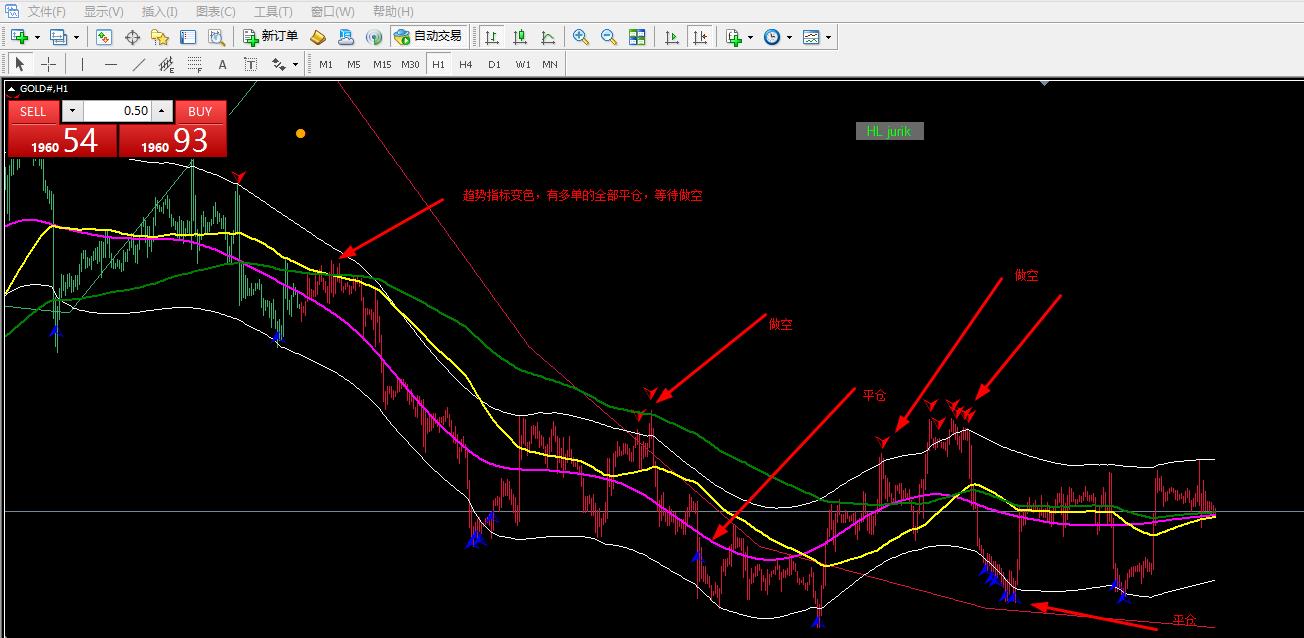This screenshot has height=638, width=1304.
Task: Switch to MN timeframe
Action: (x=550, y=64)
